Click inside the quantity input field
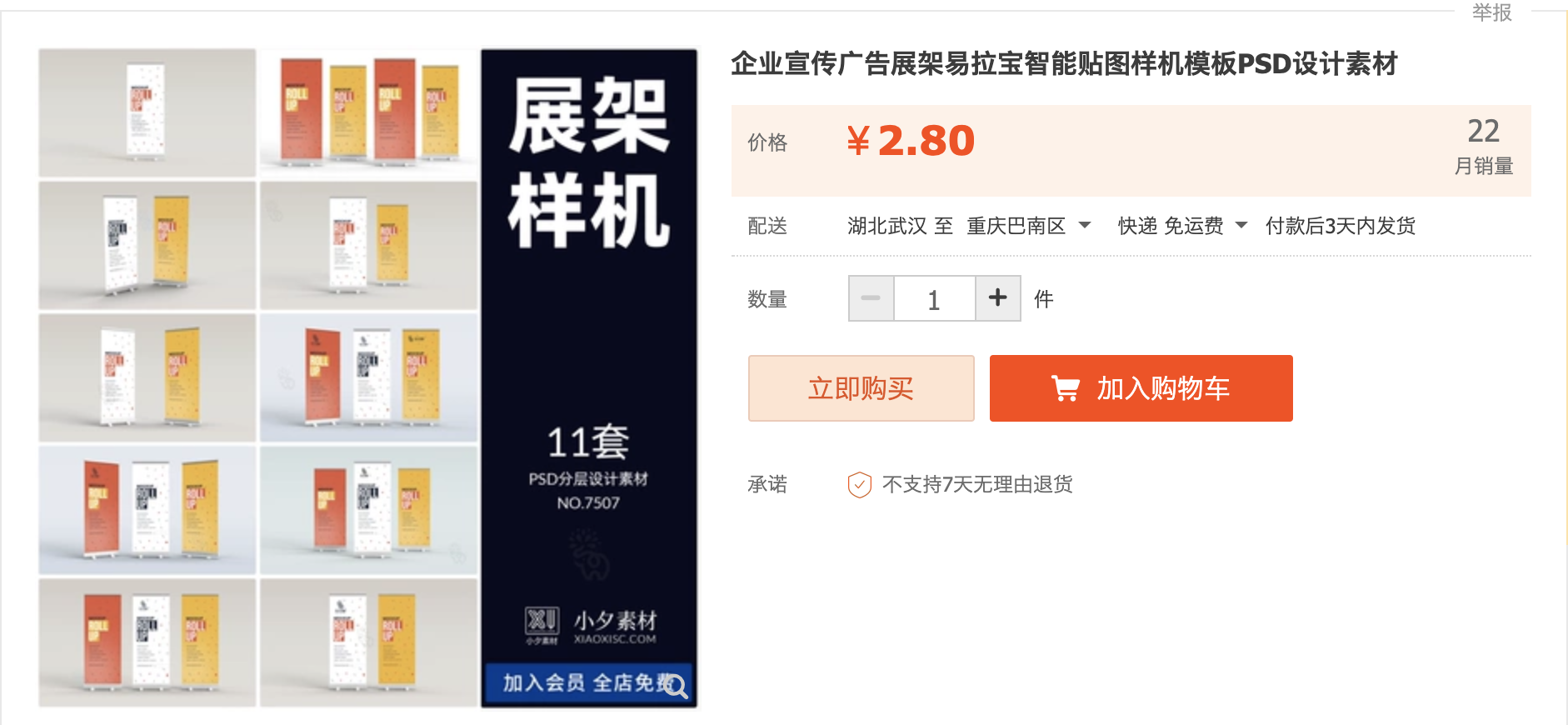This screenshot has height=725, width=1568. pyautogui.click(x=933, y=298)
